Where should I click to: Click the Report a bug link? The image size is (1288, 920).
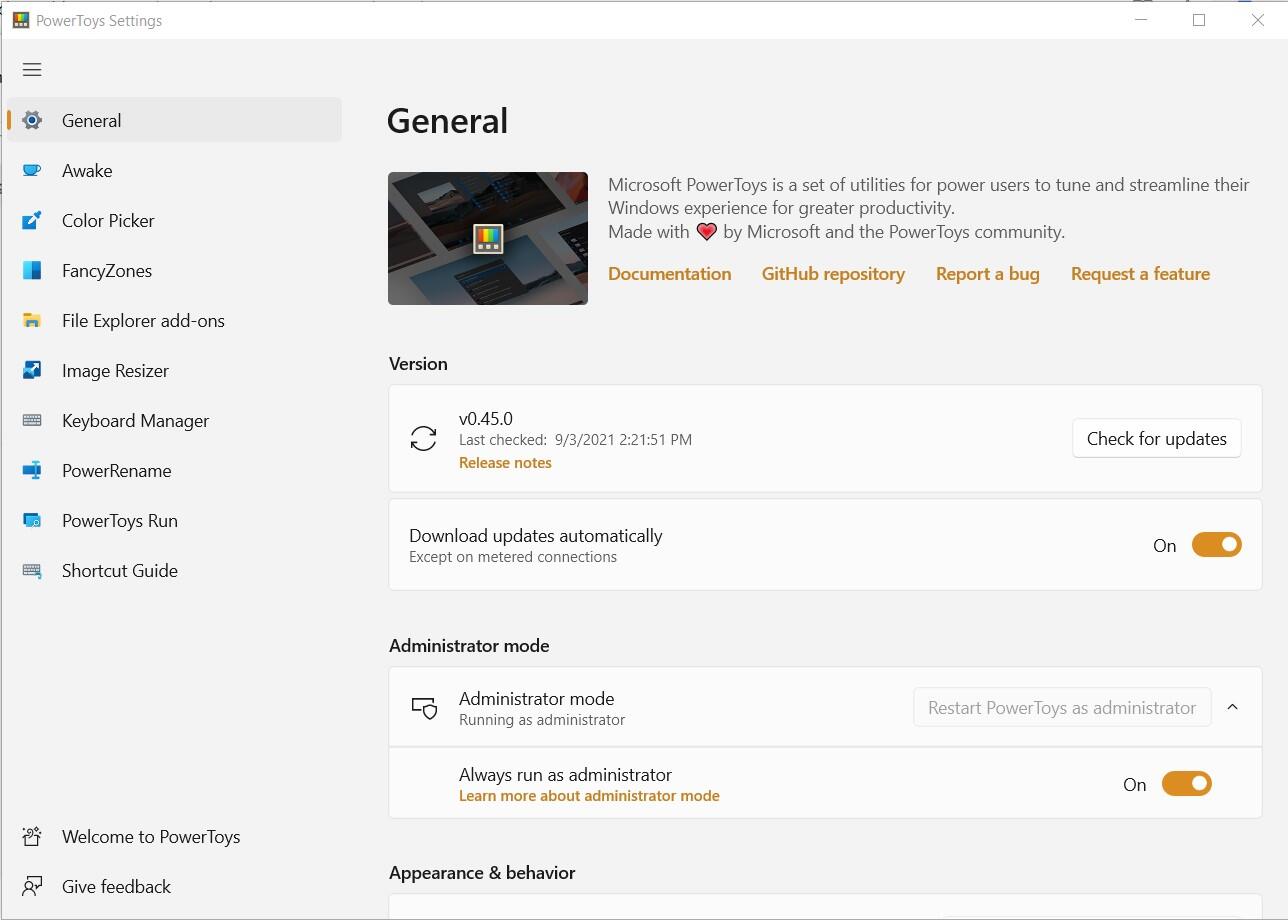[x=987, y=274]
